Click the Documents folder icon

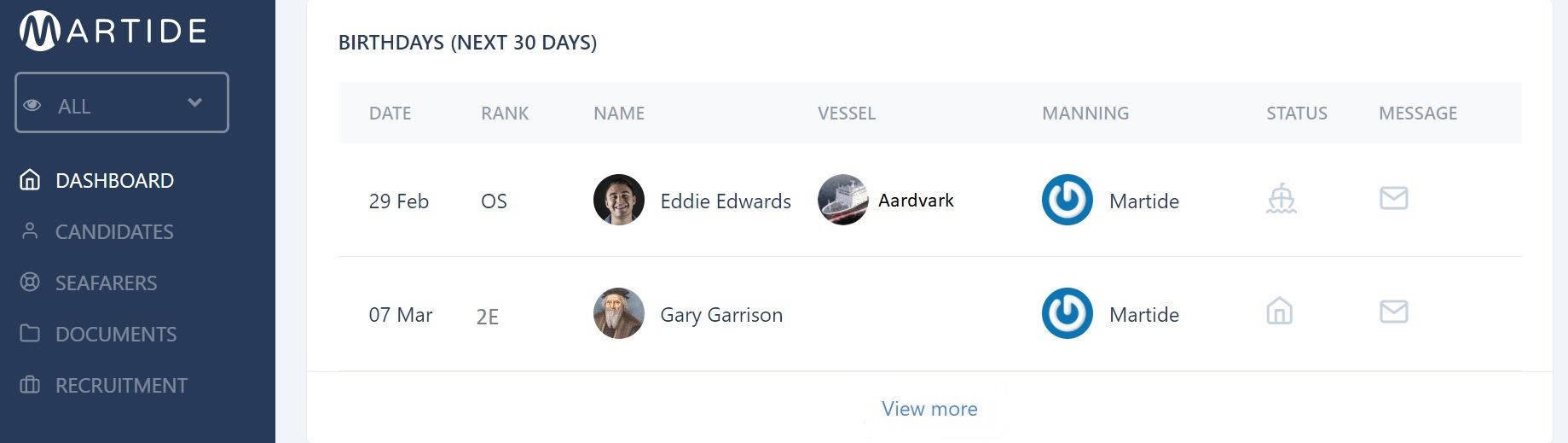pos(30,333)
